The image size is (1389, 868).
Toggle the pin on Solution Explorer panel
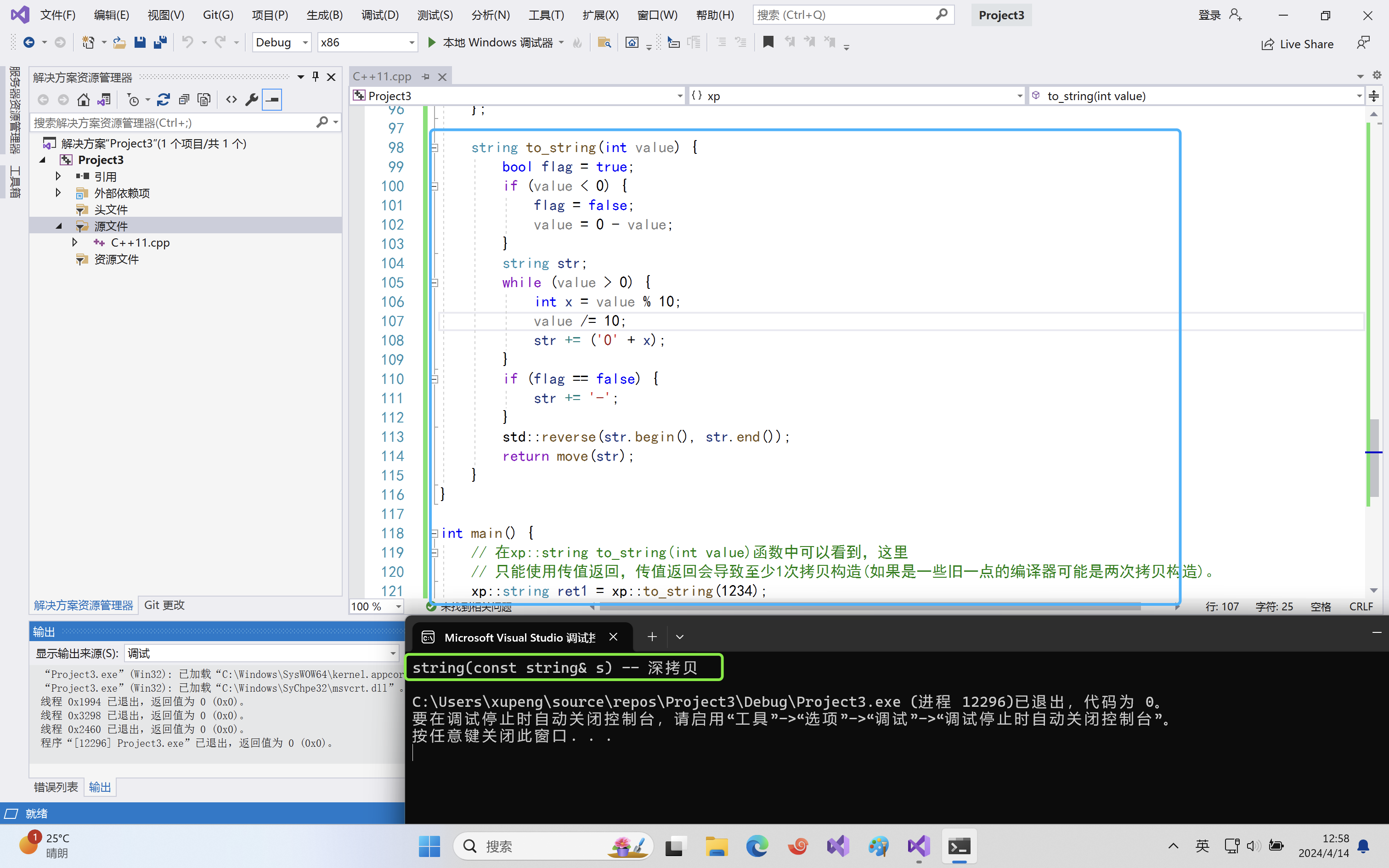tap(315, 76)
